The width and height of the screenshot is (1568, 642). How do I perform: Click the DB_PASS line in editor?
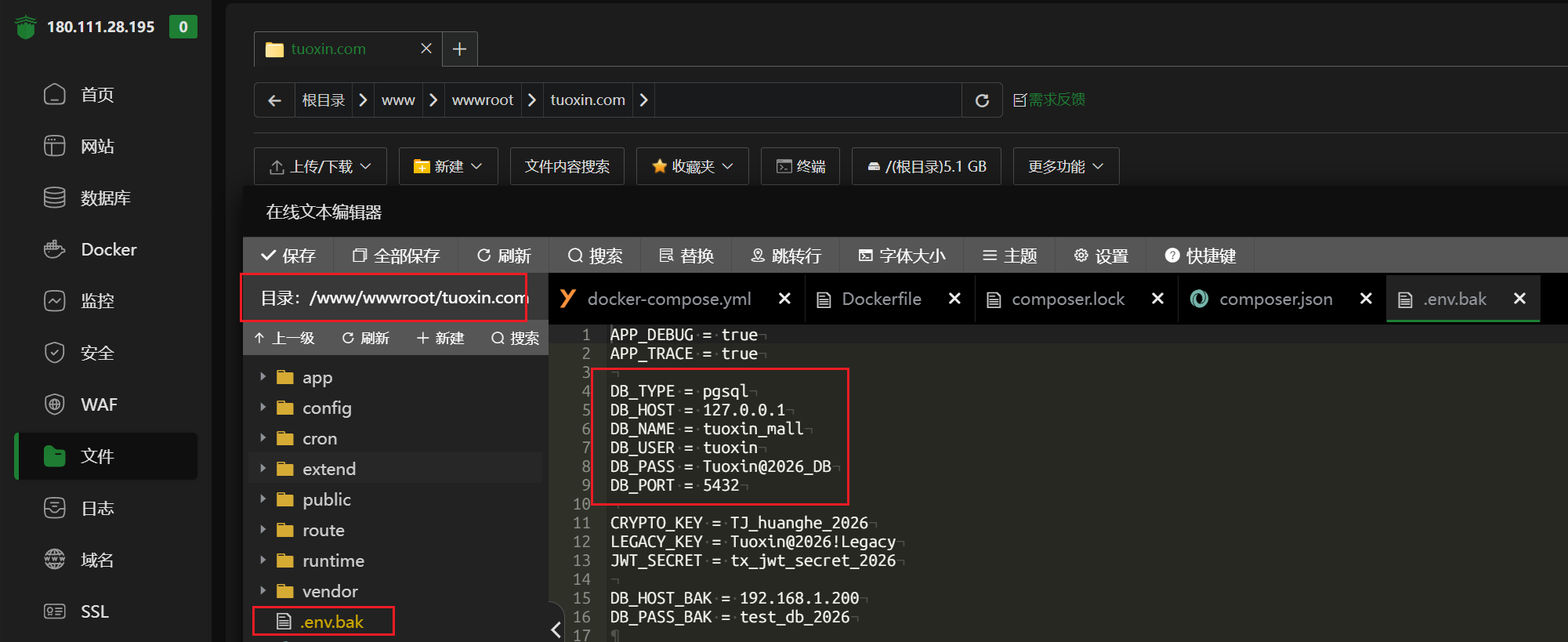(x=721, y=466)
